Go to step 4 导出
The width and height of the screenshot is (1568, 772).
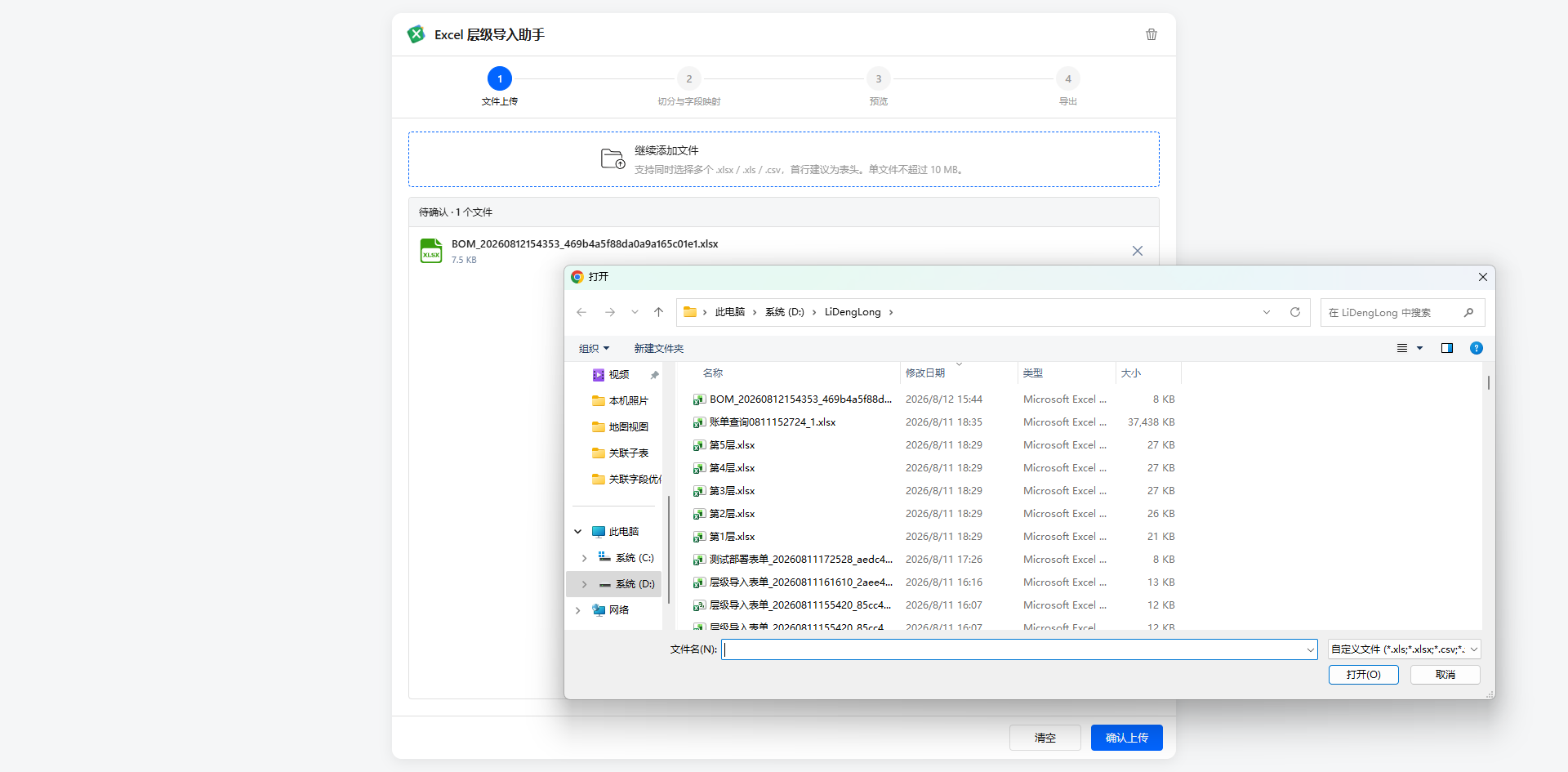[x=1068, y=87]
